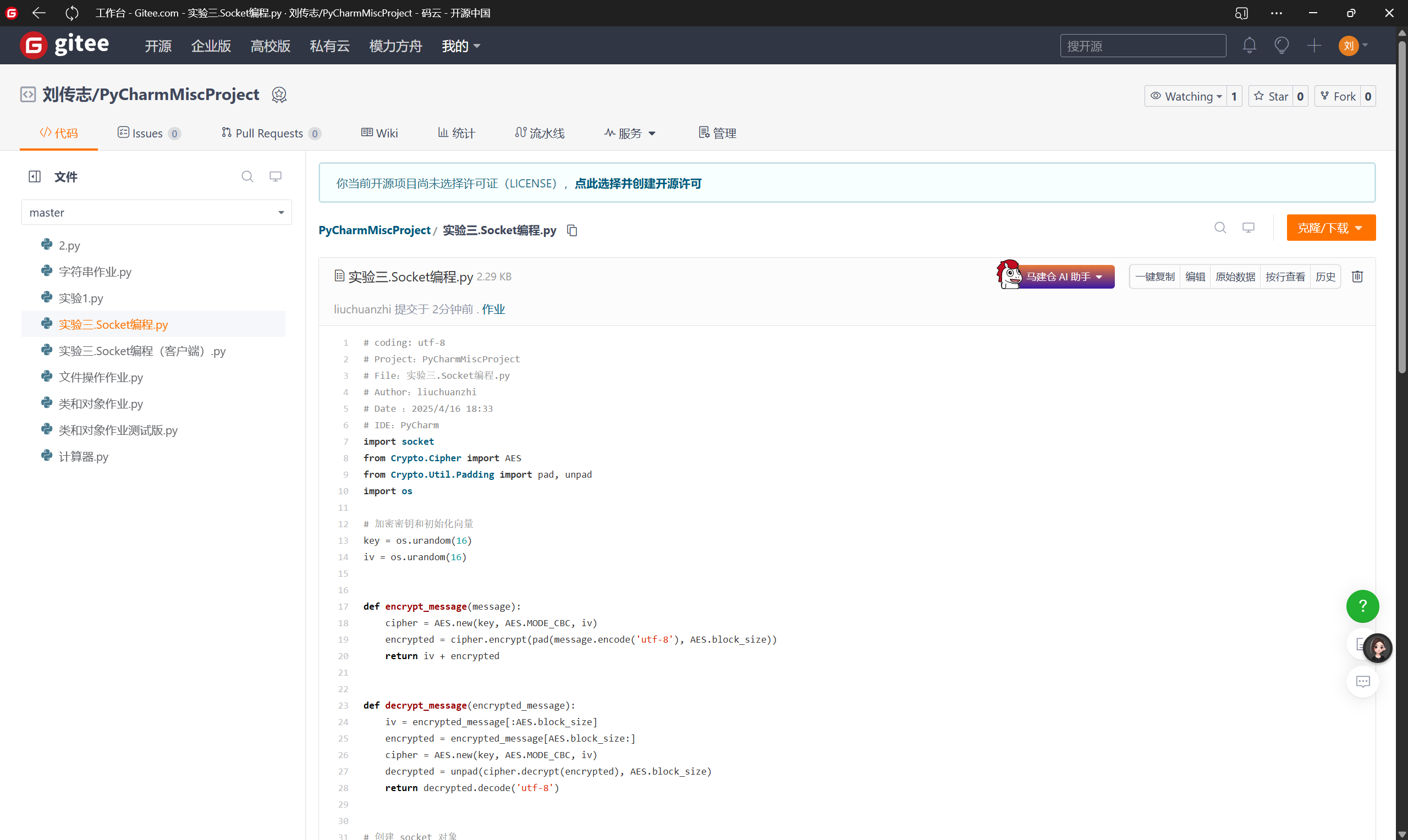Expand 马建仓 AI 助手 menu
1408x840 pixels.
click(1064, 277)
